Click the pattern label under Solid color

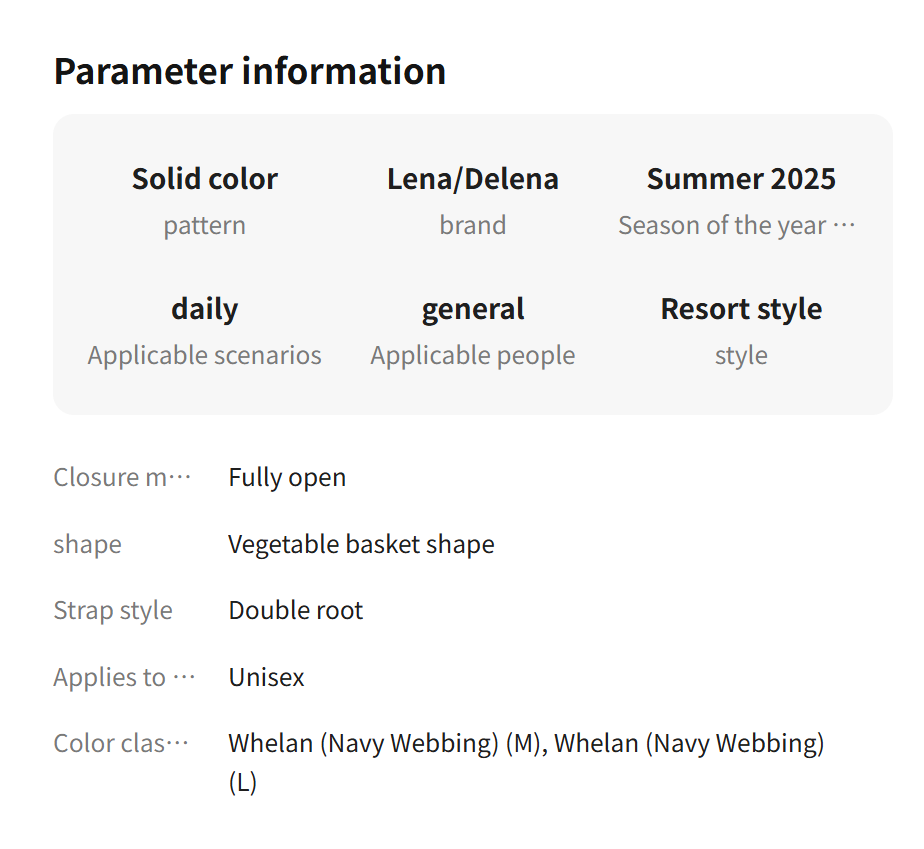coord(205,225)
